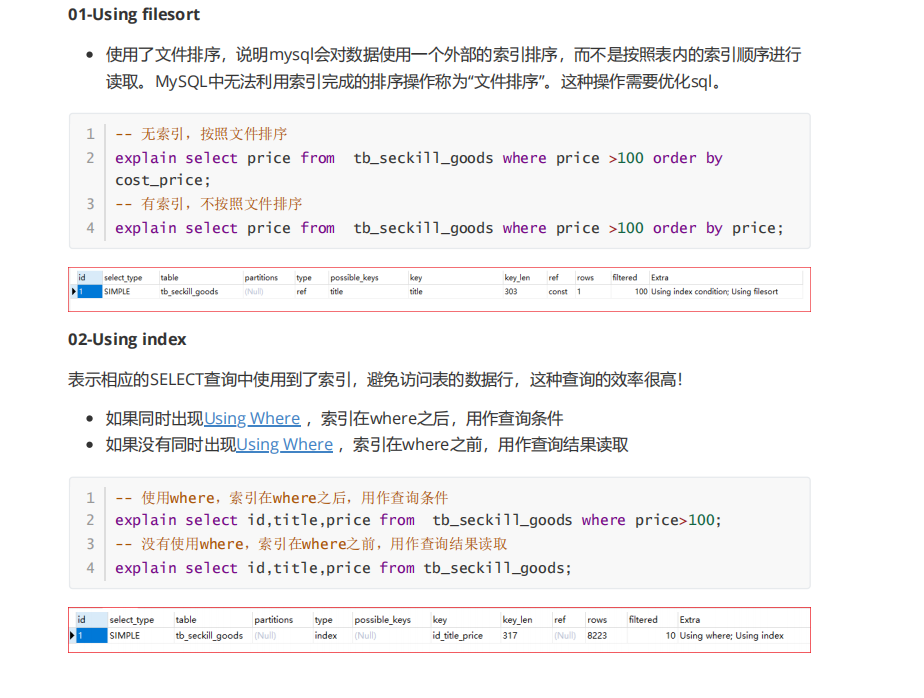Click the comment '-- 使用where，索引在where之后'

click(282, 498)
